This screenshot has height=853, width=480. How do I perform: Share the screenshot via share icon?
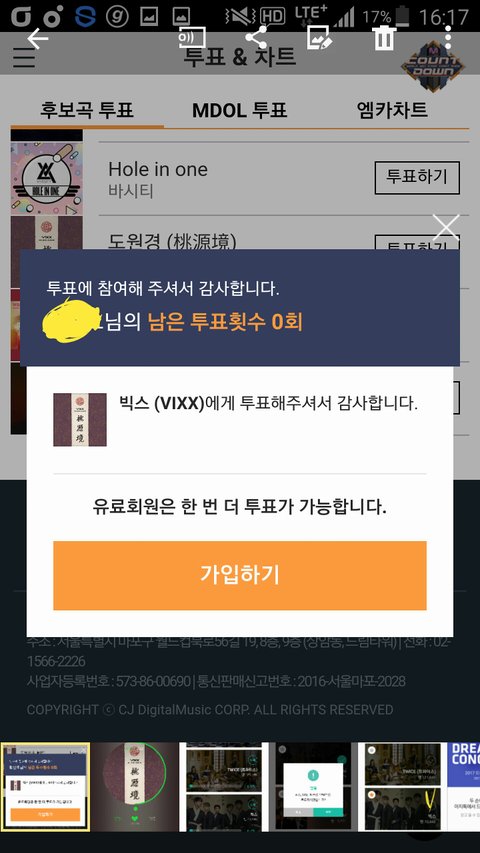[x=256, y=38]
